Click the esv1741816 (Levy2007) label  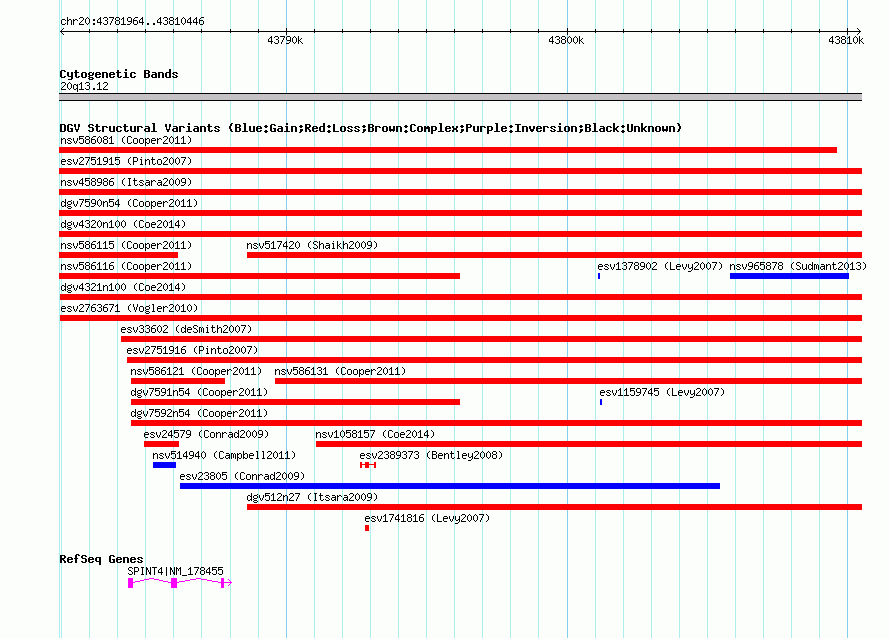[x=427, y=518]
